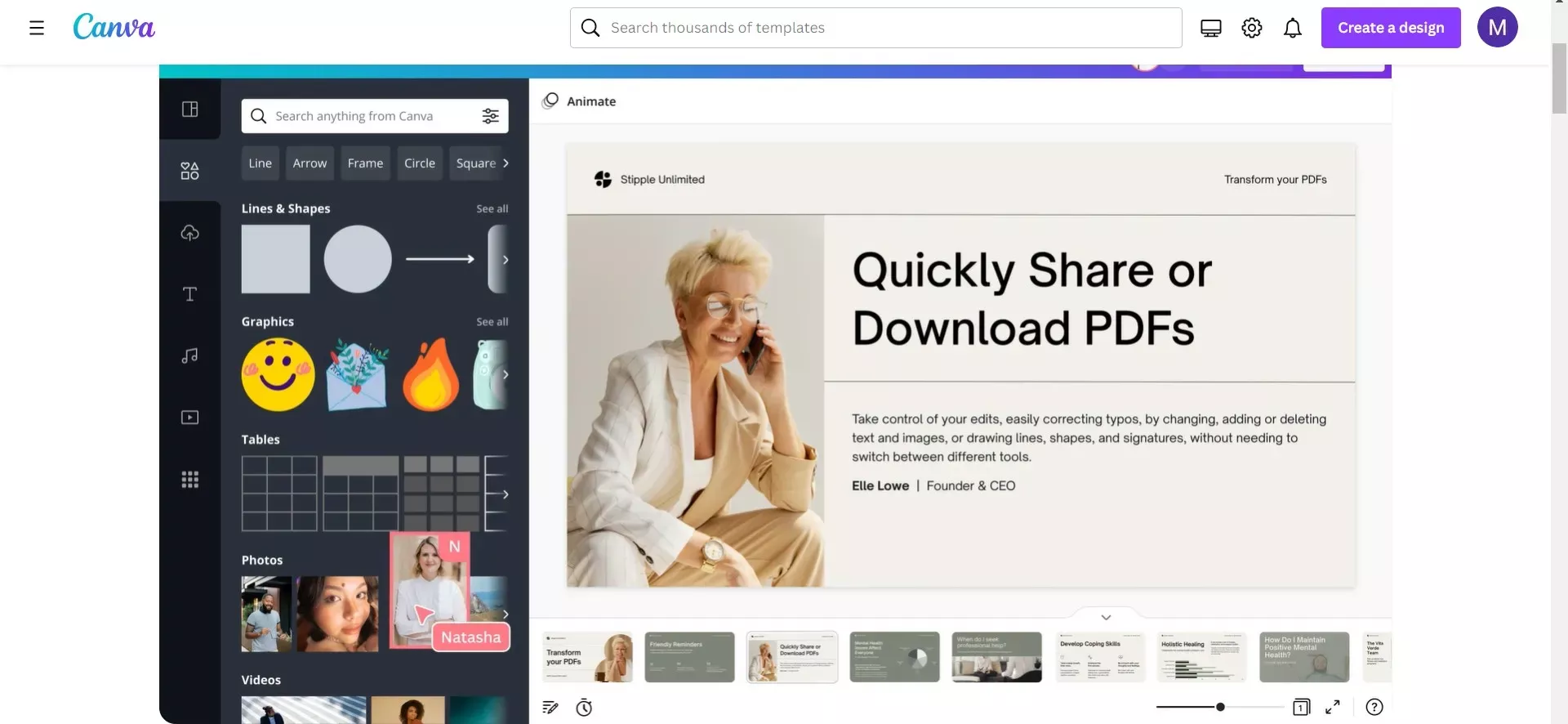The width and height of the screenshot is (1568, 724).
Task: Open the Audio music note sidebar icon
Action: coord(189,355)
